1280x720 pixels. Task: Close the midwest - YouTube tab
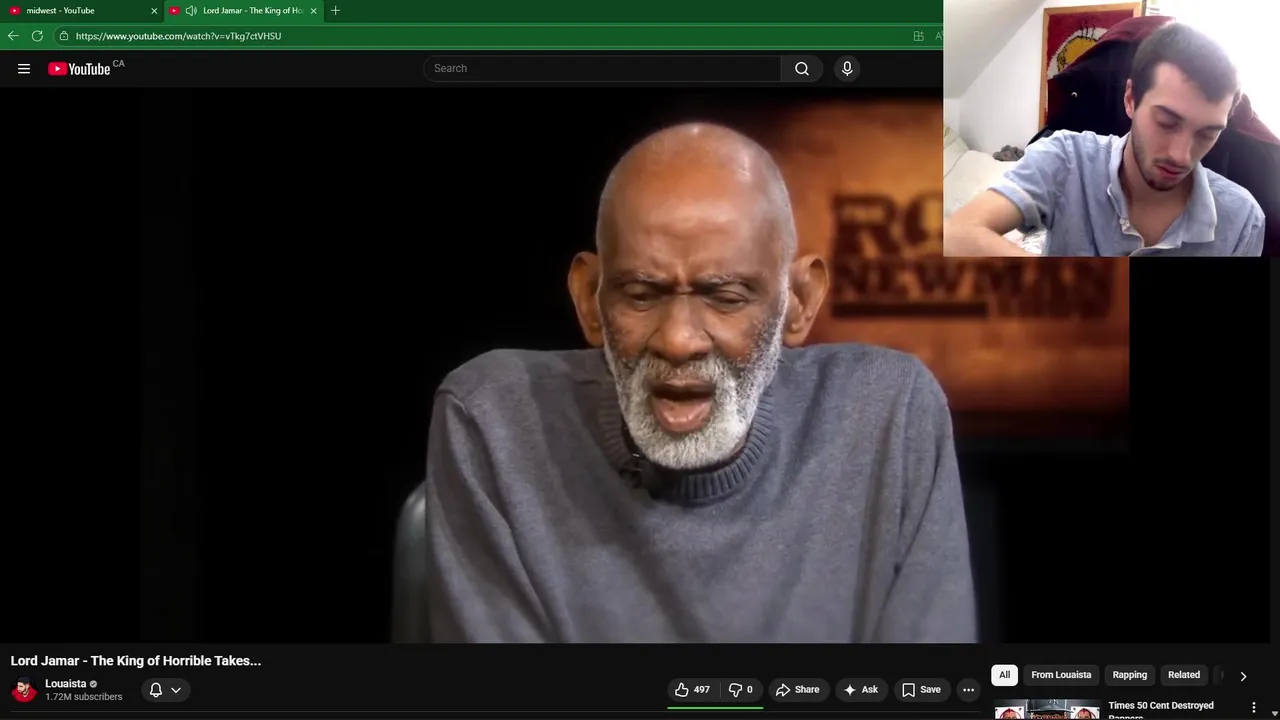[x=154, y=10]
